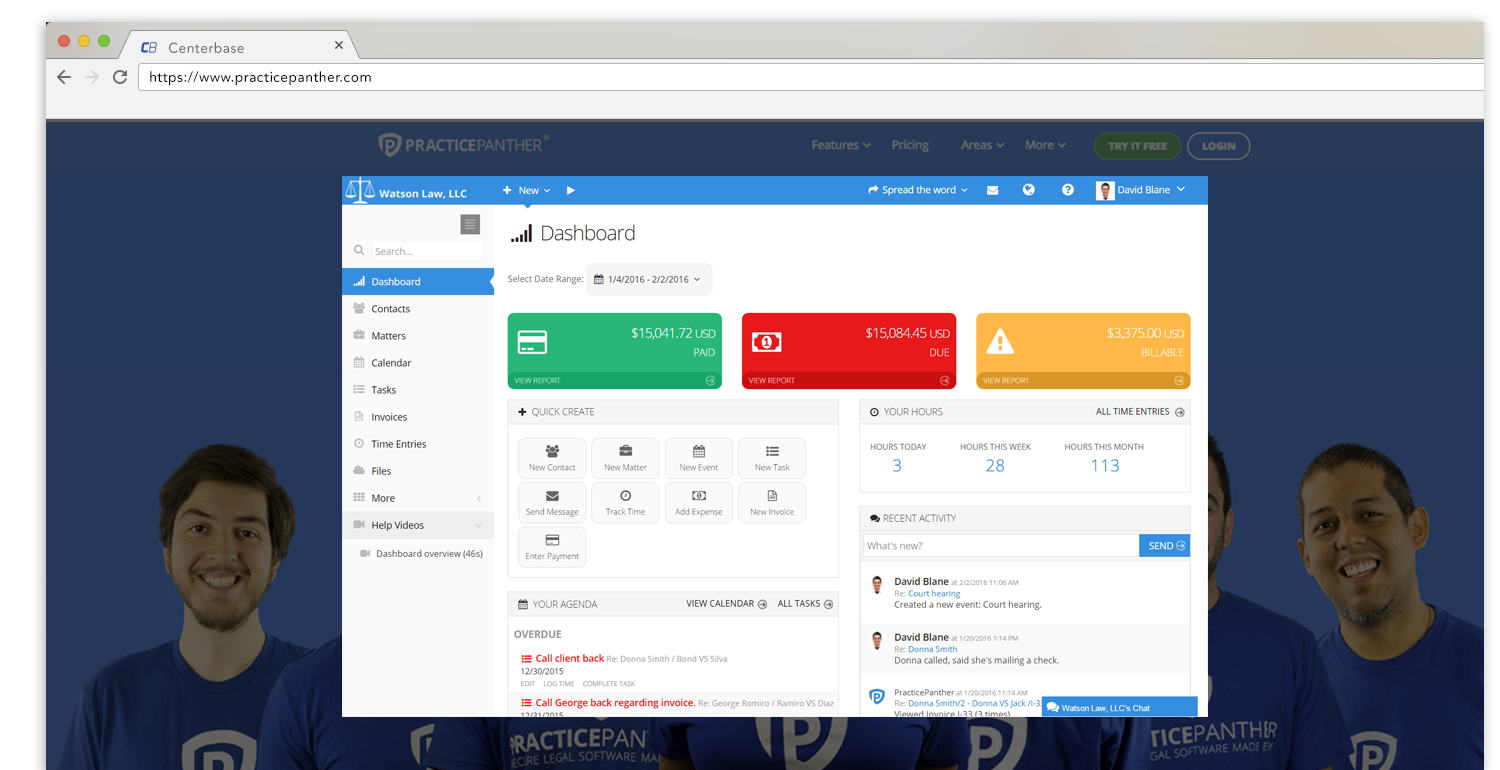Select the Track Time quick create tile
1500x770 pixels.
tap(625, 502)
